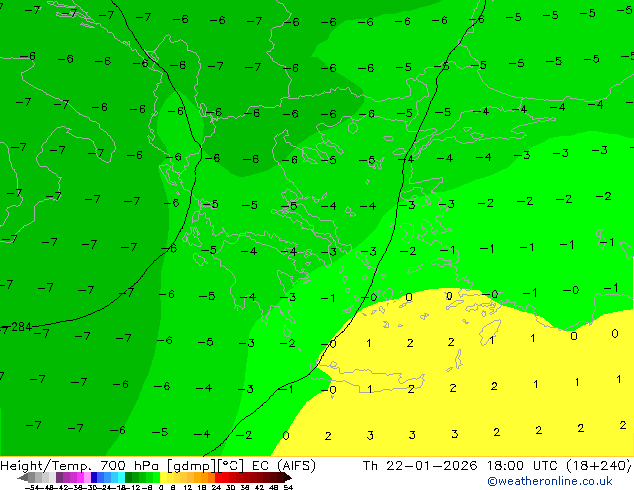Screen dimensions: 634x490
Task: Click the orange swatch in the color legend
Action: click(205, 477)
